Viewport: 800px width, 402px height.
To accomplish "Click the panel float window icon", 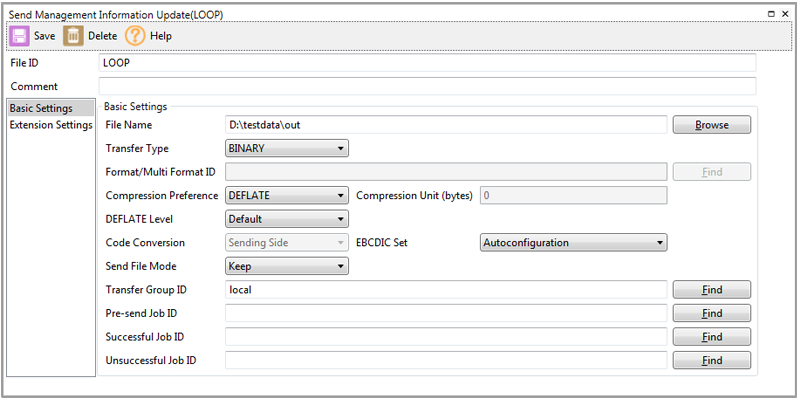I will [770, 13].
